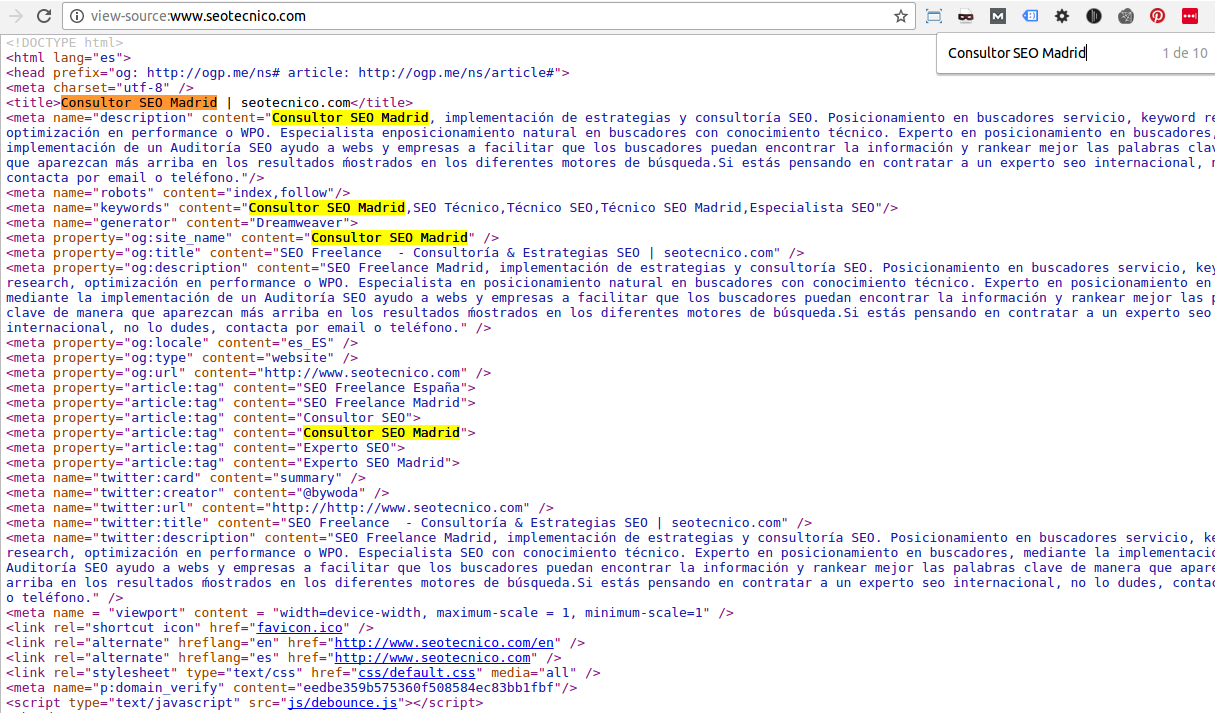Click the 'index,follow' robots value
Screen dimensions: 1215x714
coord(280,193)
